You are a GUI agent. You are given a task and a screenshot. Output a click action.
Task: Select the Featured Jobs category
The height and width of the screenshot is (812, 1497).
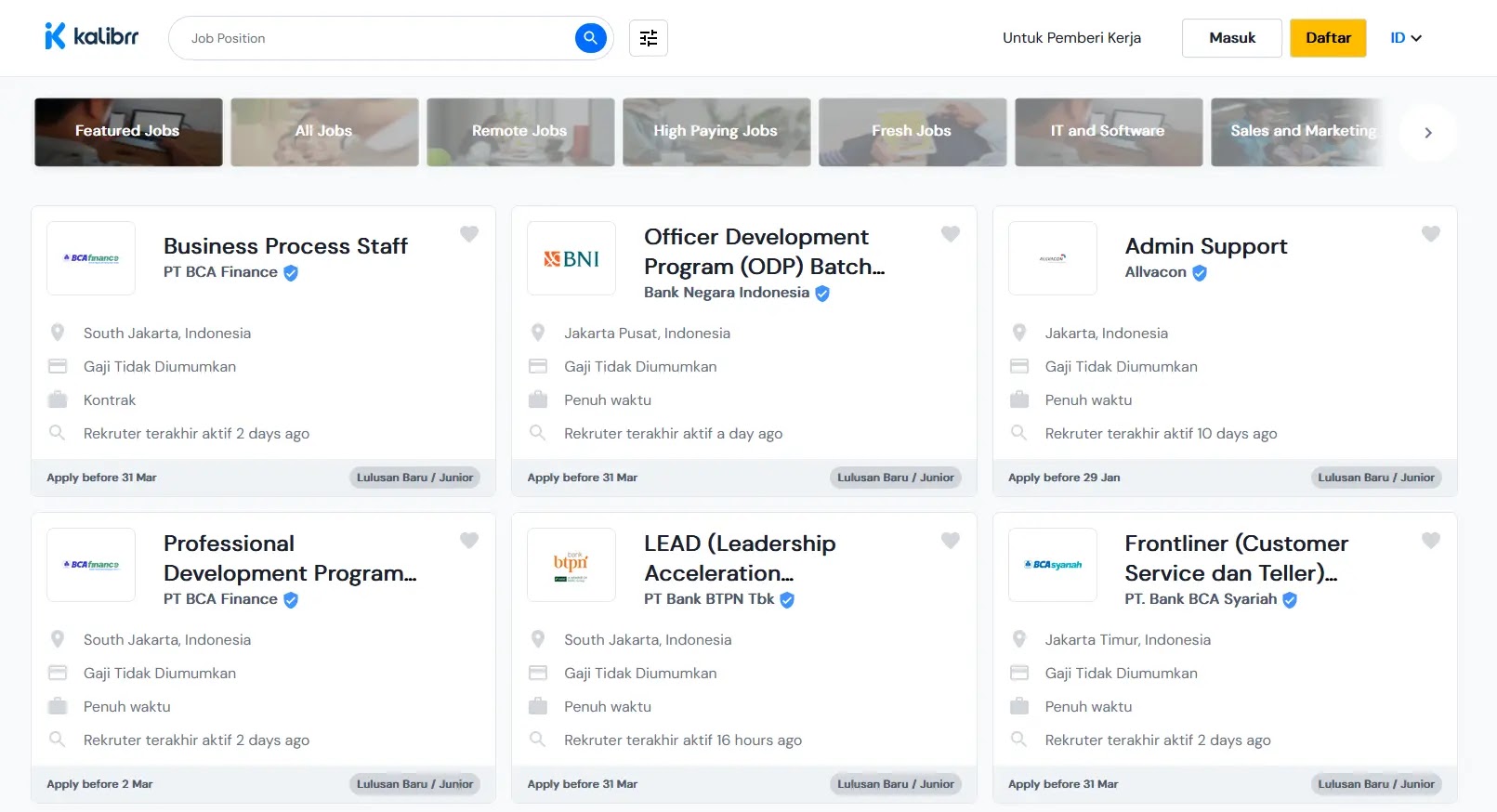(x=128, y=132)
